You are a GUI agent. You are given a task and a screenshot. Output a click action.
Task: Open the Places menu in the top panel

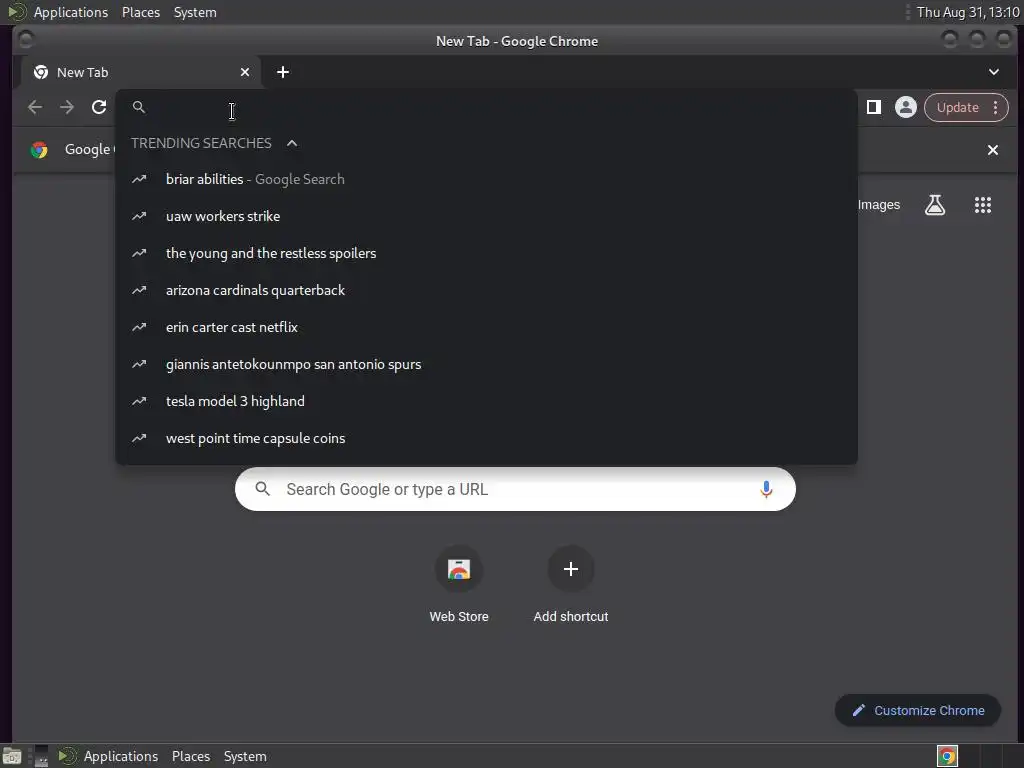point(141,12)
